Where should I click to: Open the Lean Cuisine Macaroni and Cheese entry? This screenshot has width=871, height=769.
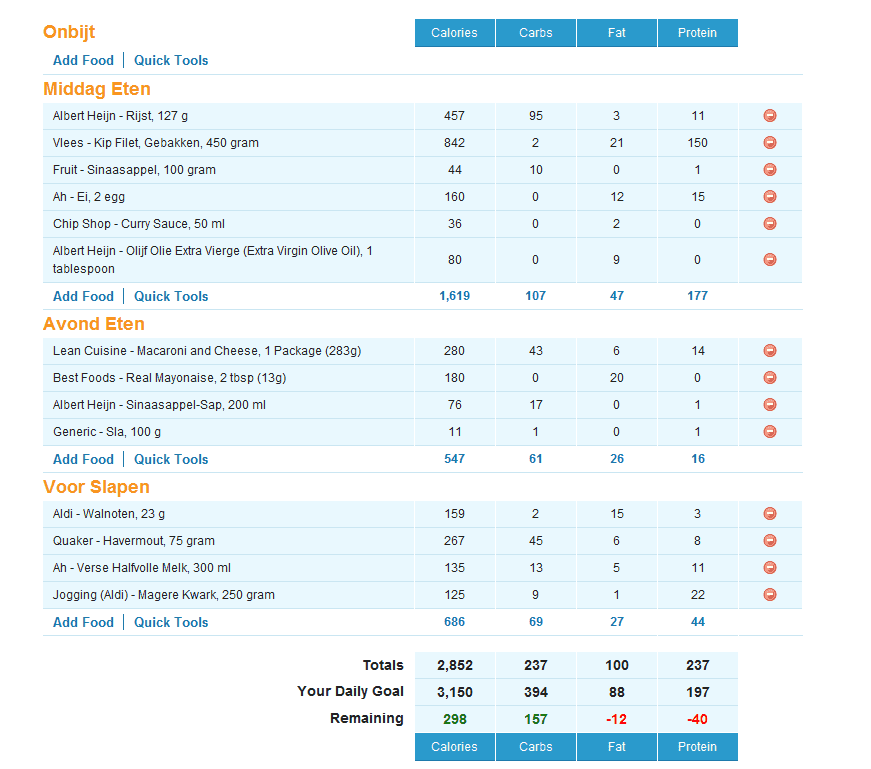tap(207, 351)
